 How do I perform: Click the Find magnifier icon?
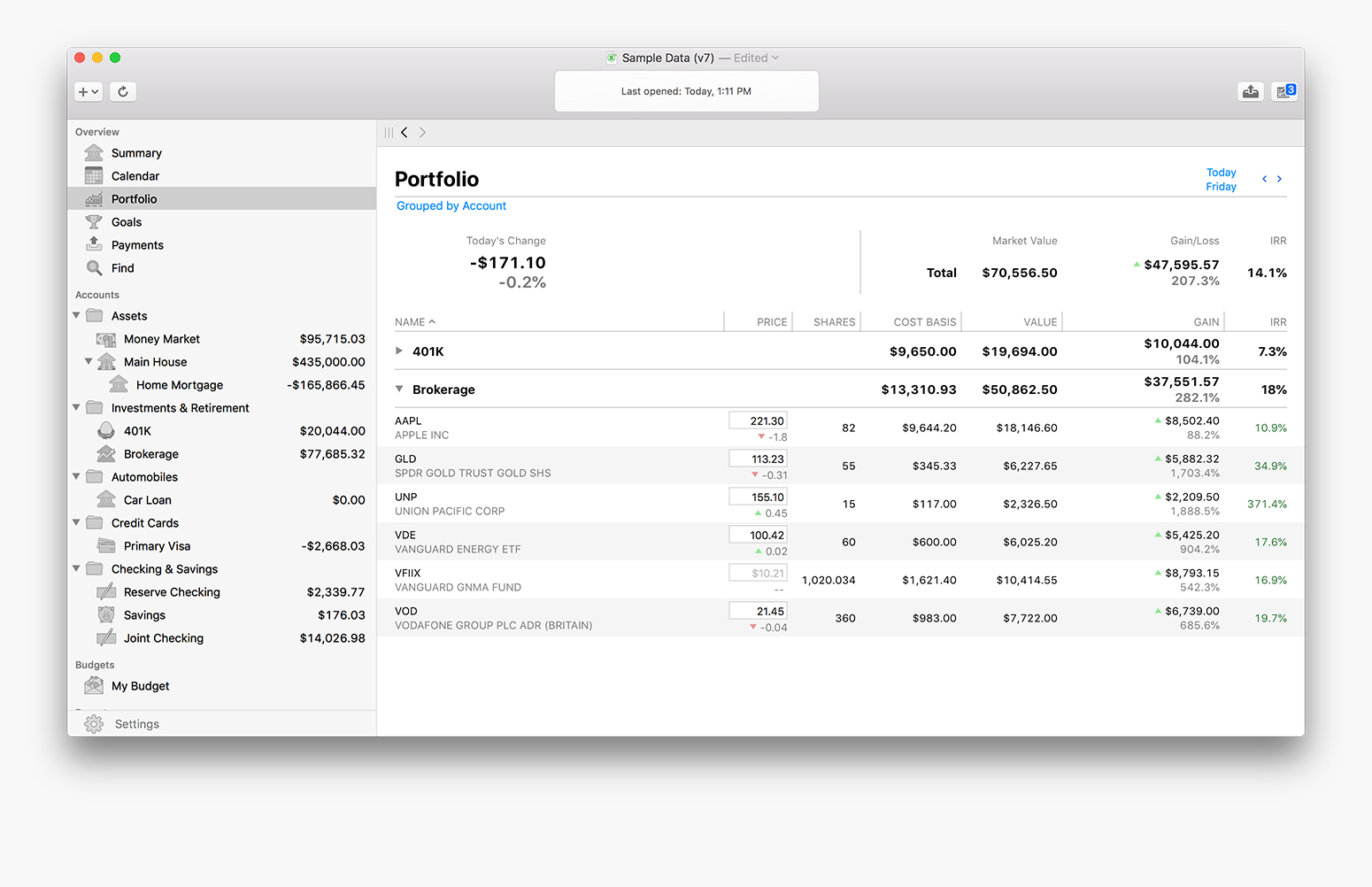[x=94, y=268]
